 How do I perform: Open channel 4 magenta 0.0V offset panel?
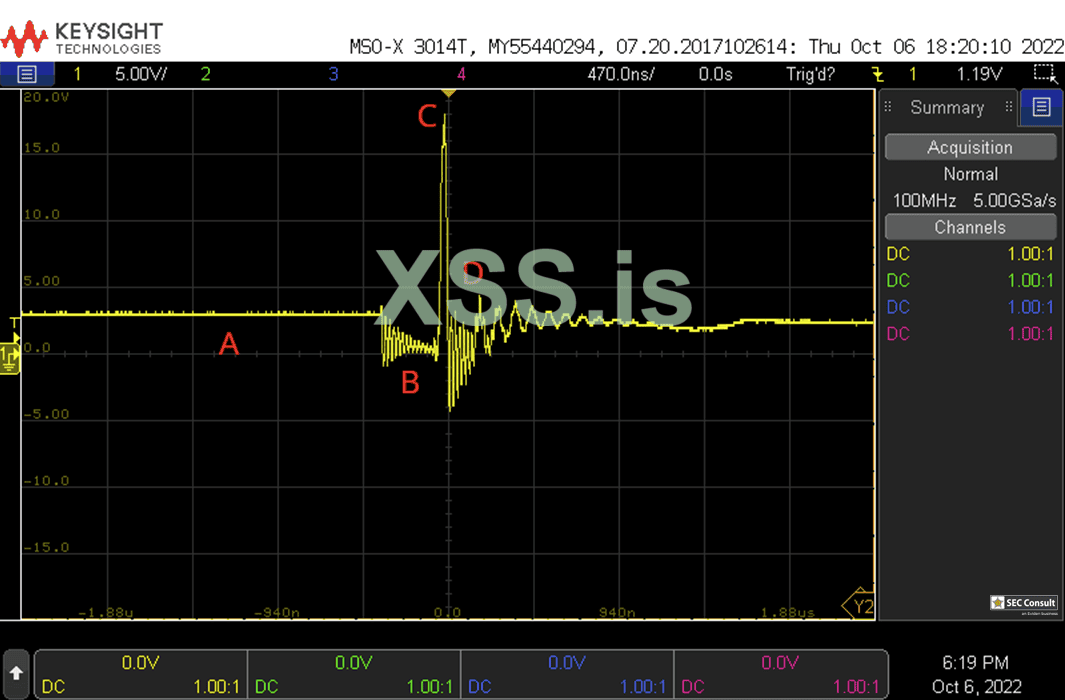coord(780,674)
